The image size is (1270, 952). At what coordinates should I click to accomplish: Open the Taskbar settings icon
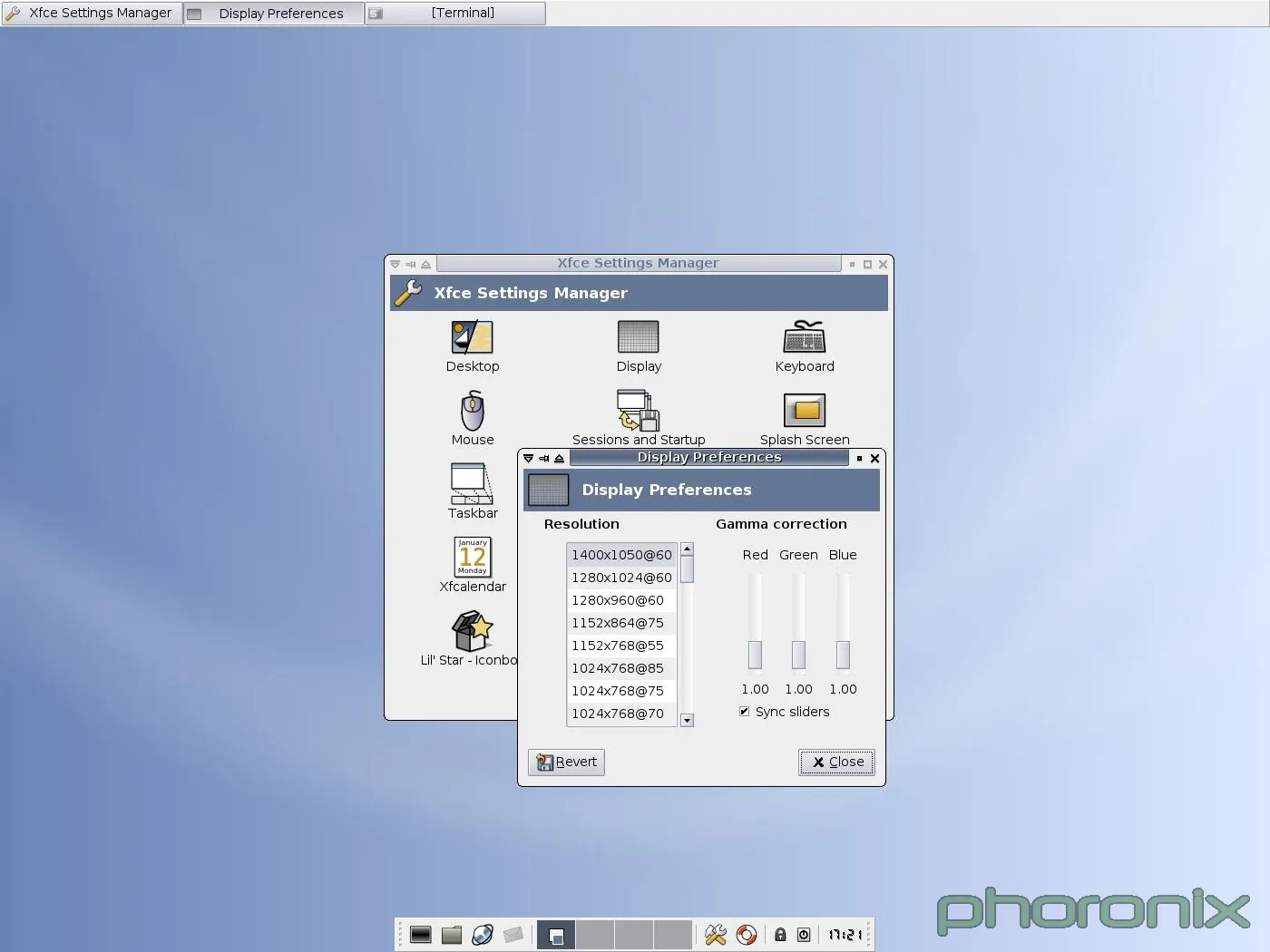472,484
